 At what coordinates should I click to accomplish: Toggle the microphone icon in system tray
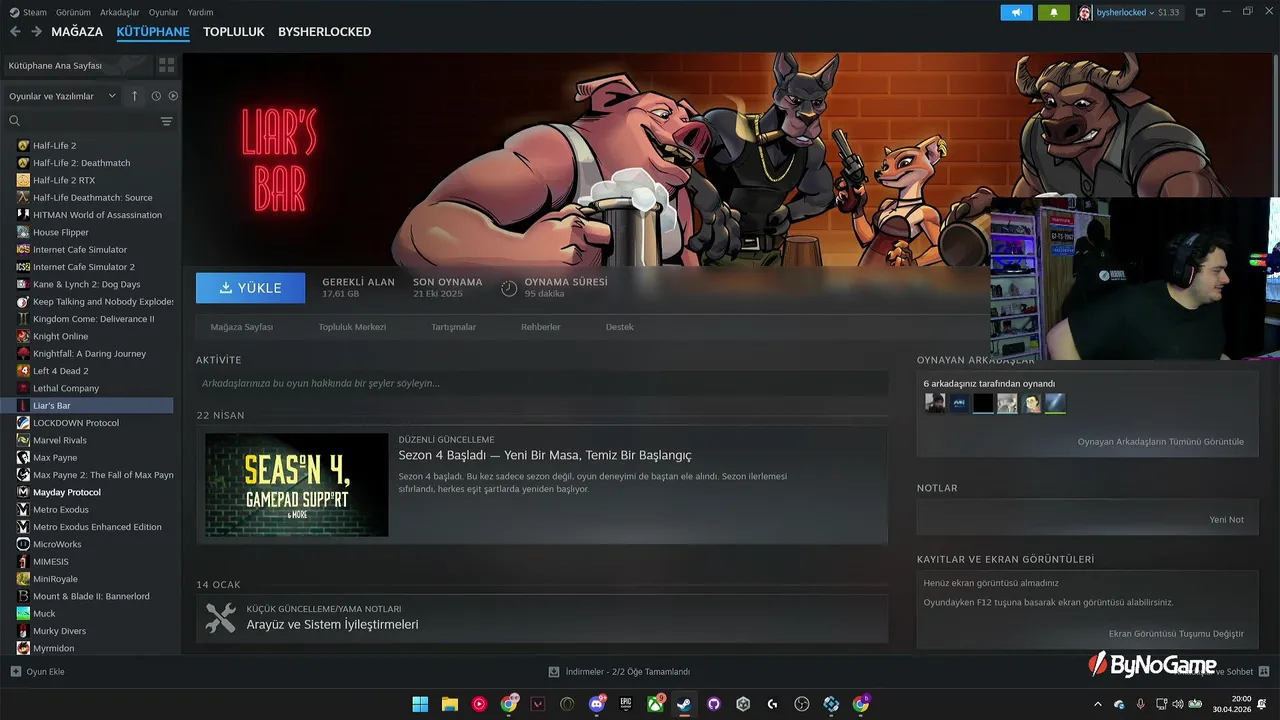pyautogui.click(x=1141, y=704)
